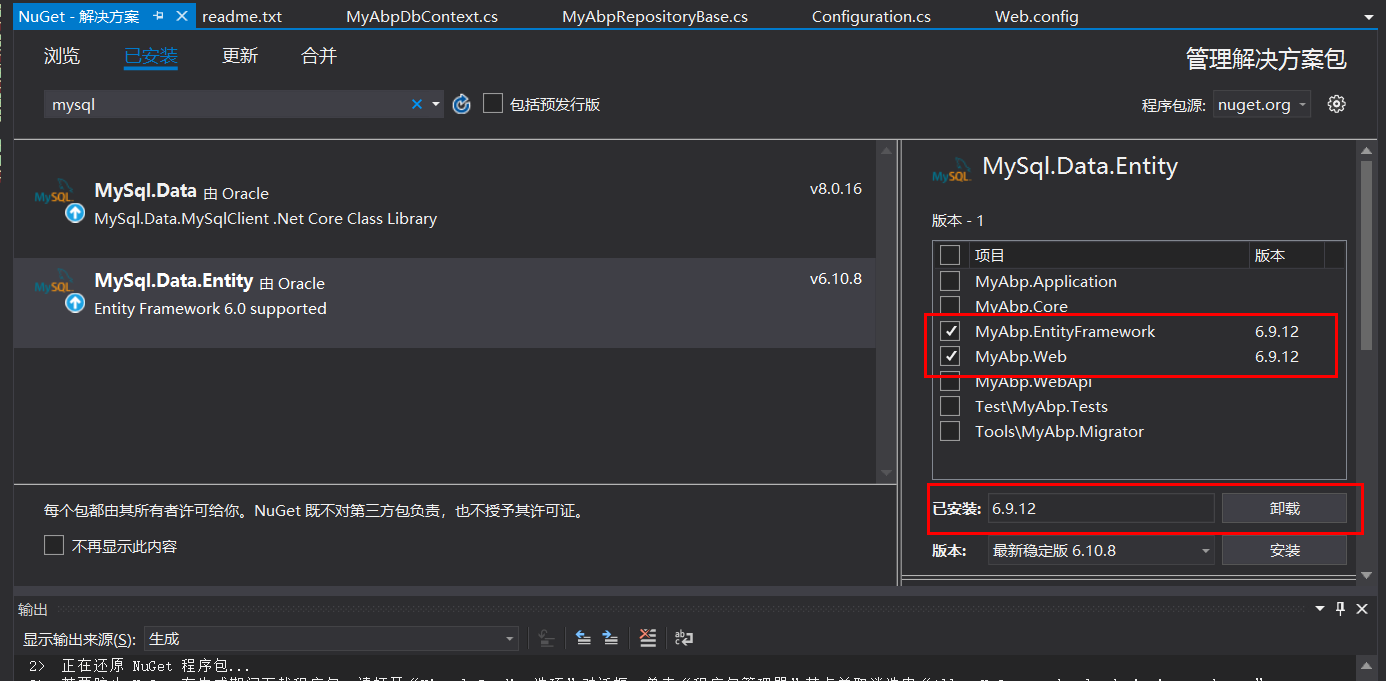Open the Configuration.cs tab
Screen dimensions: 1386x681
tap(871, 17)
